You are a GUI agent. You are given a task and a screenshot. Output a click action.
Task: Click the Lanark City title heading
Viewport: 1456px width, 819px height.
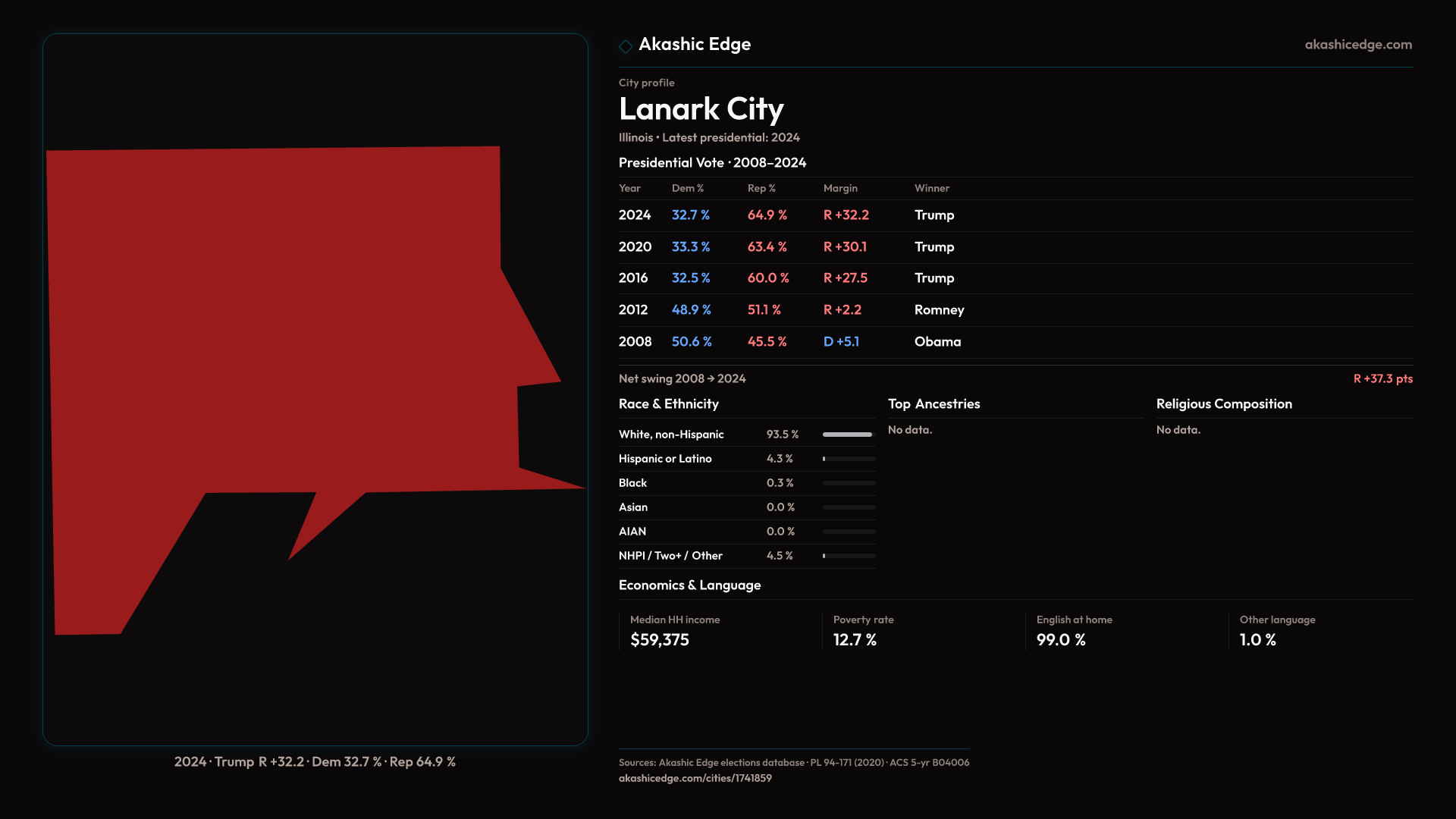(x=701, y=109)
